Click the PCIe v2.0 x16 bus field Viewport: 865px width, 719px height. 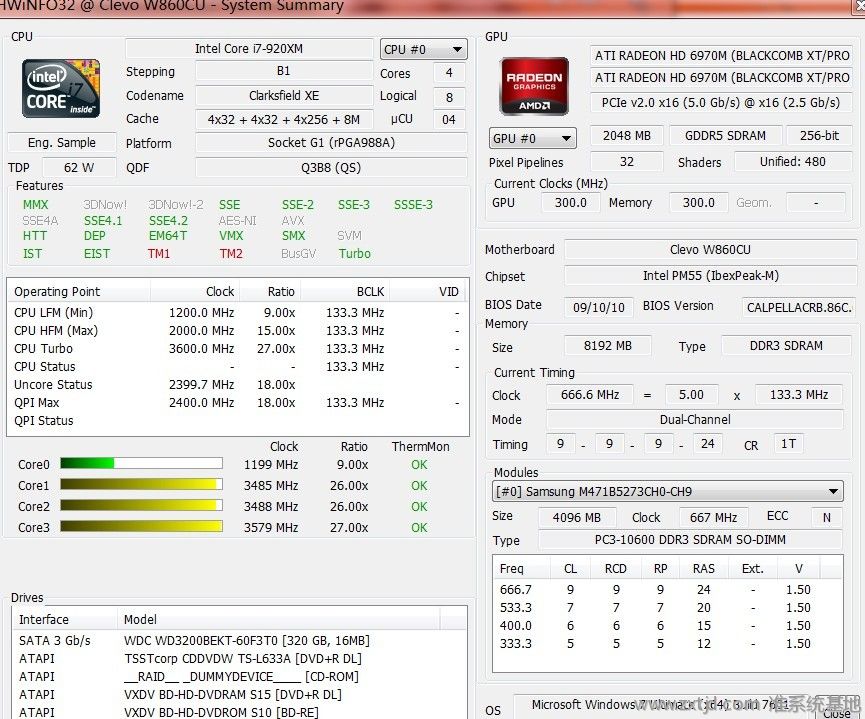point(720,103)
